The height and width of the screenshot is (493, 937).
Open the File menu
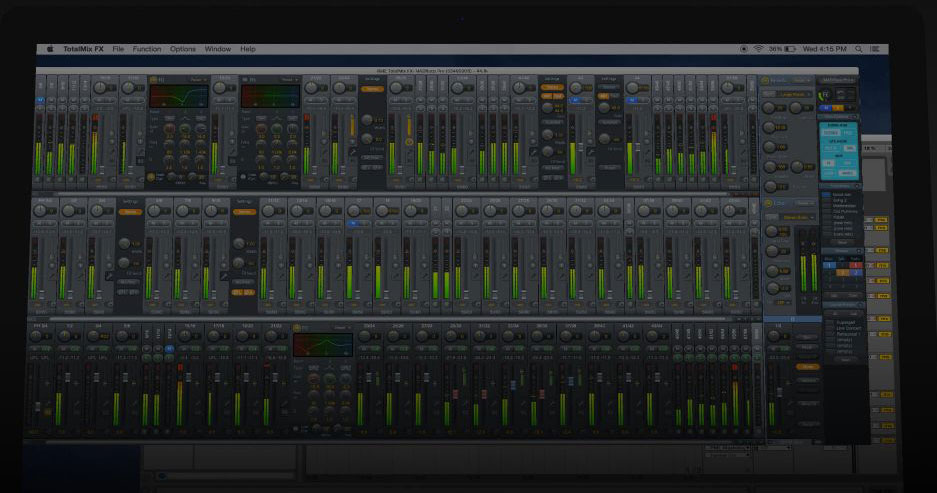pyautogui.click(x=118, y=49)
